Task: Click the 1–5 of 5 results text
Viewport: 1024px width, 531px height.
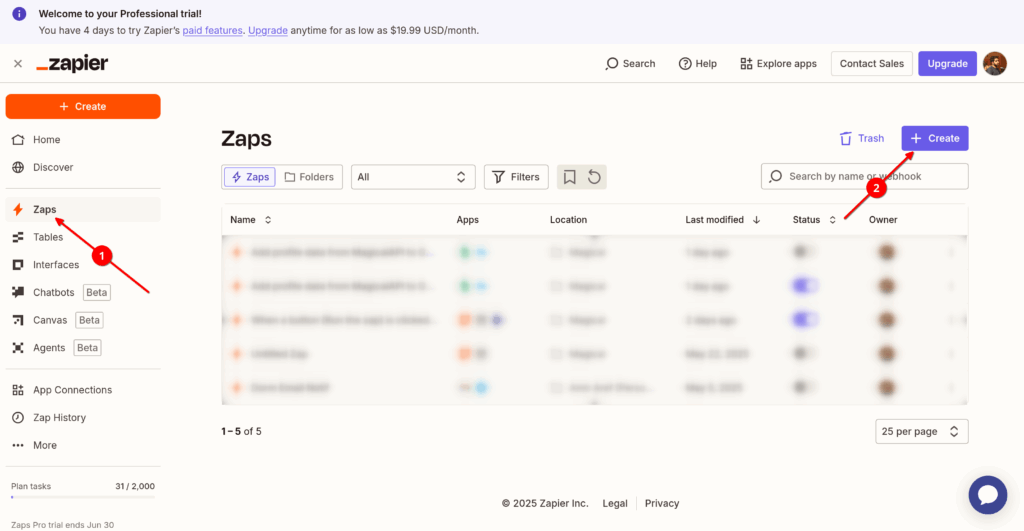Action: (x=241, y=432)
